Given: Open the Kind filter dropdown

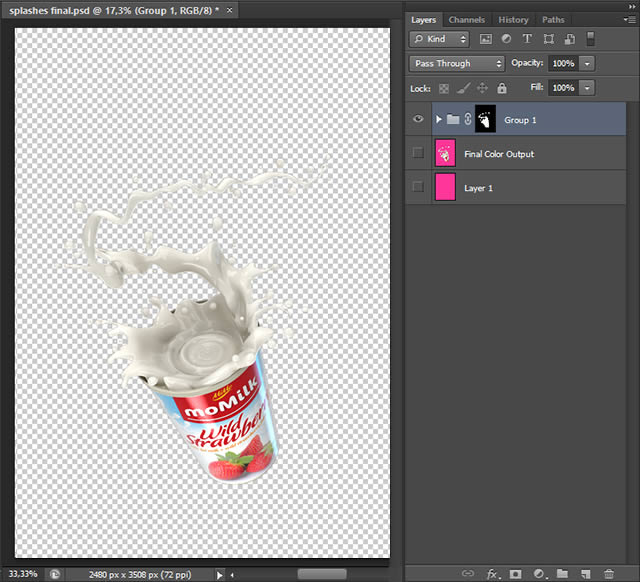Looking at the screenshot, I should (439, 39).
